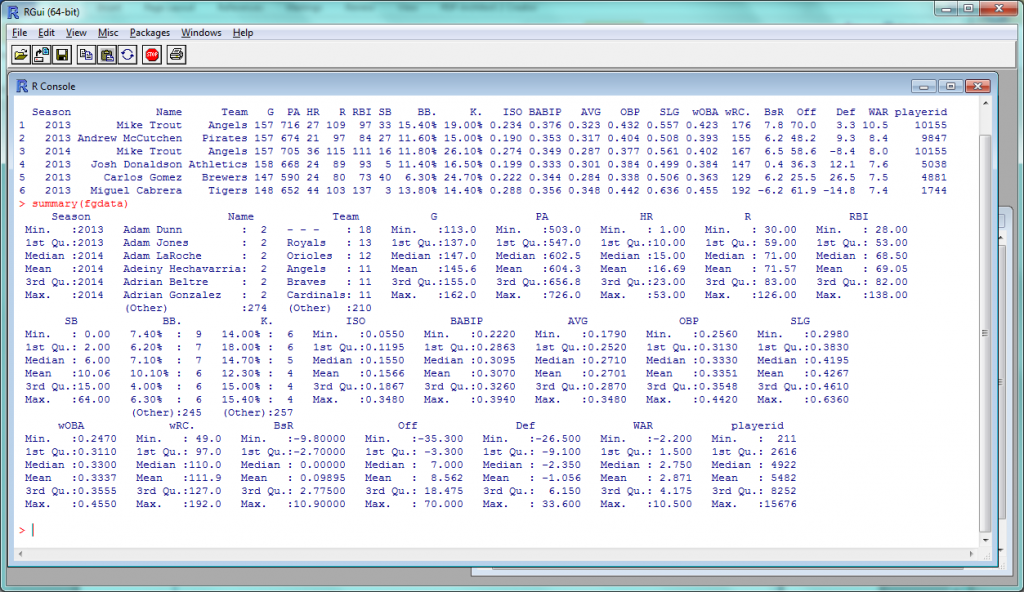Open the Edit menu
Screen dimensions: 1024x592
46,32
